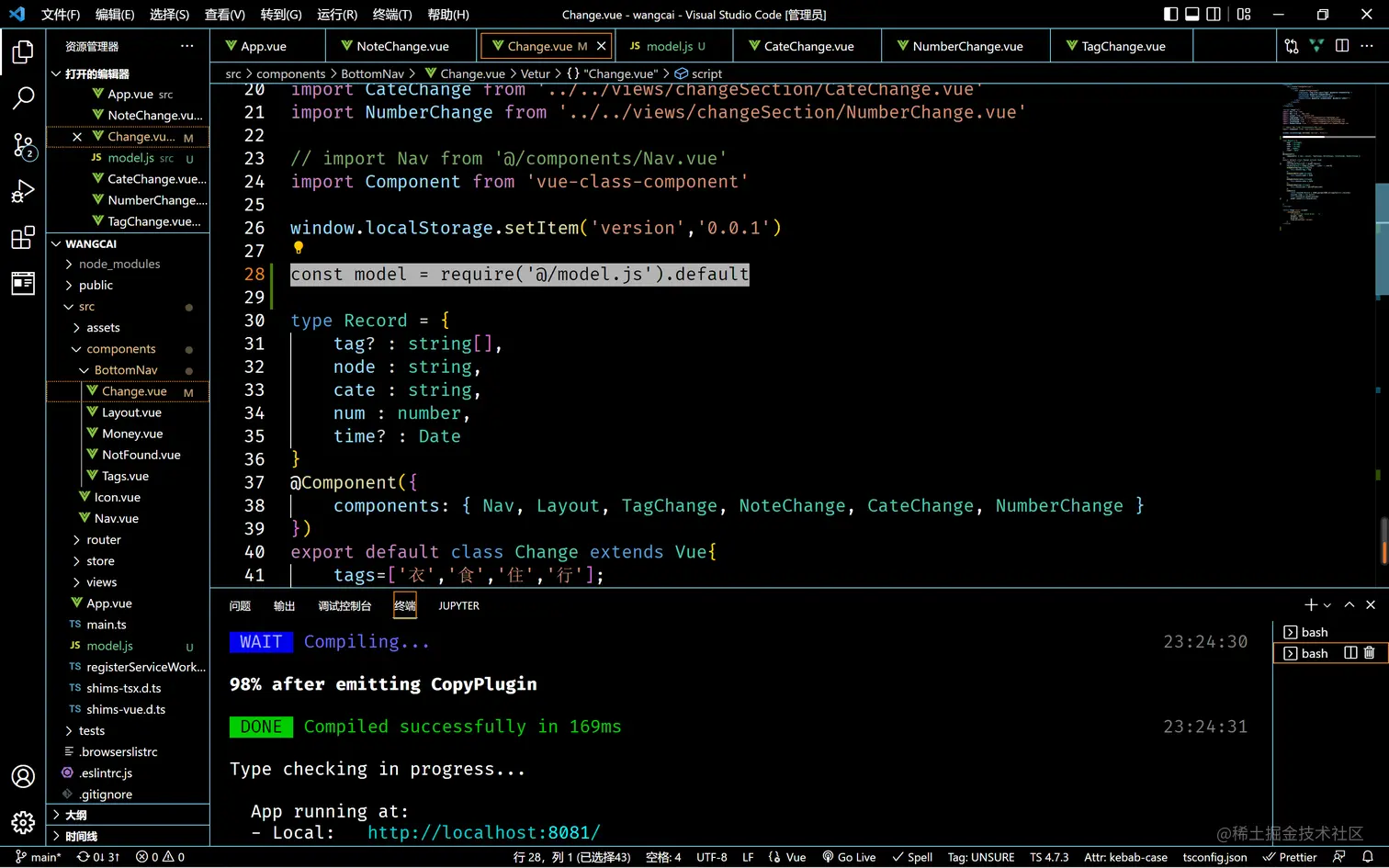Split the selected bash terminal
Screen dimensions: 1389x868
point(1350,653)
